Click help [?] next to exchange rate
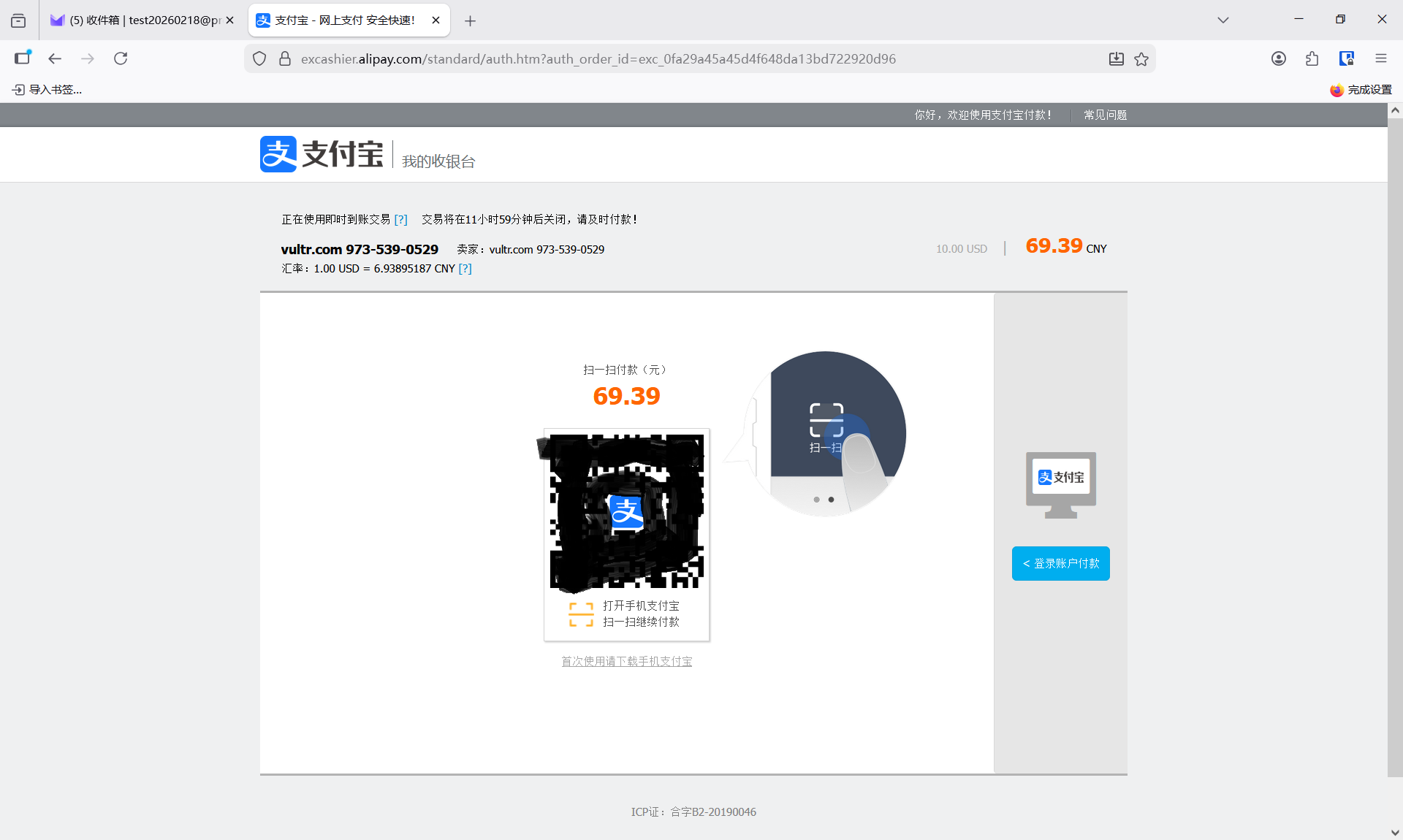Screen dimensions: 1403x840 point(465,269)
